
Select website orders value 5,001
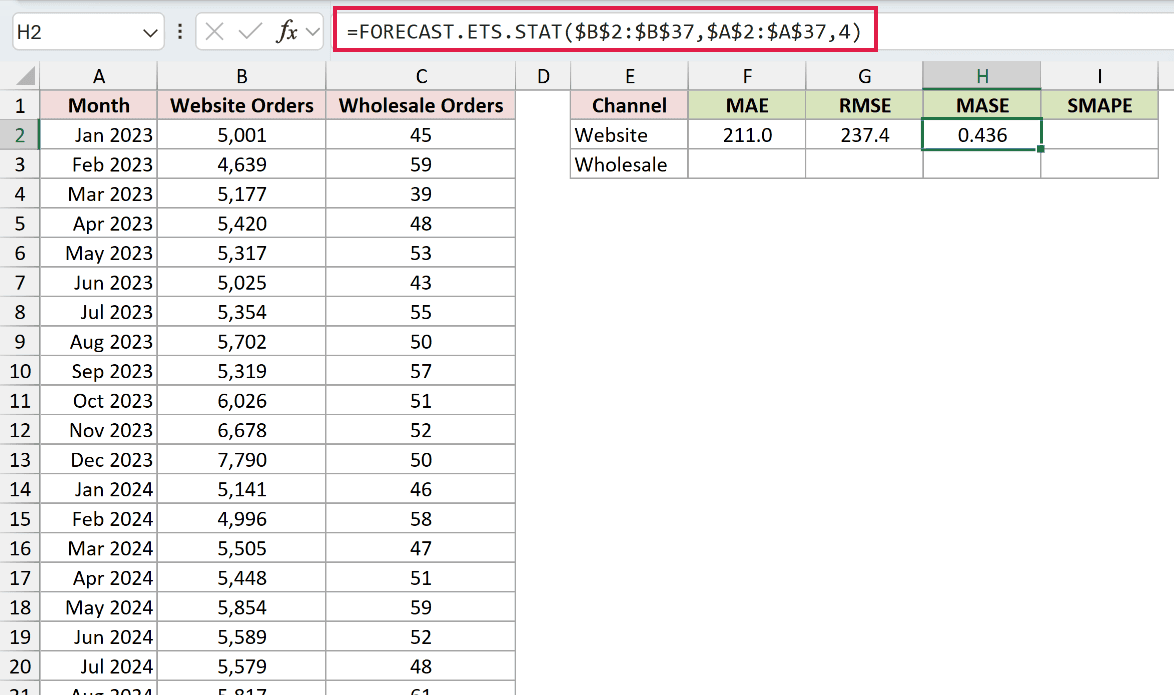point(242,135)
